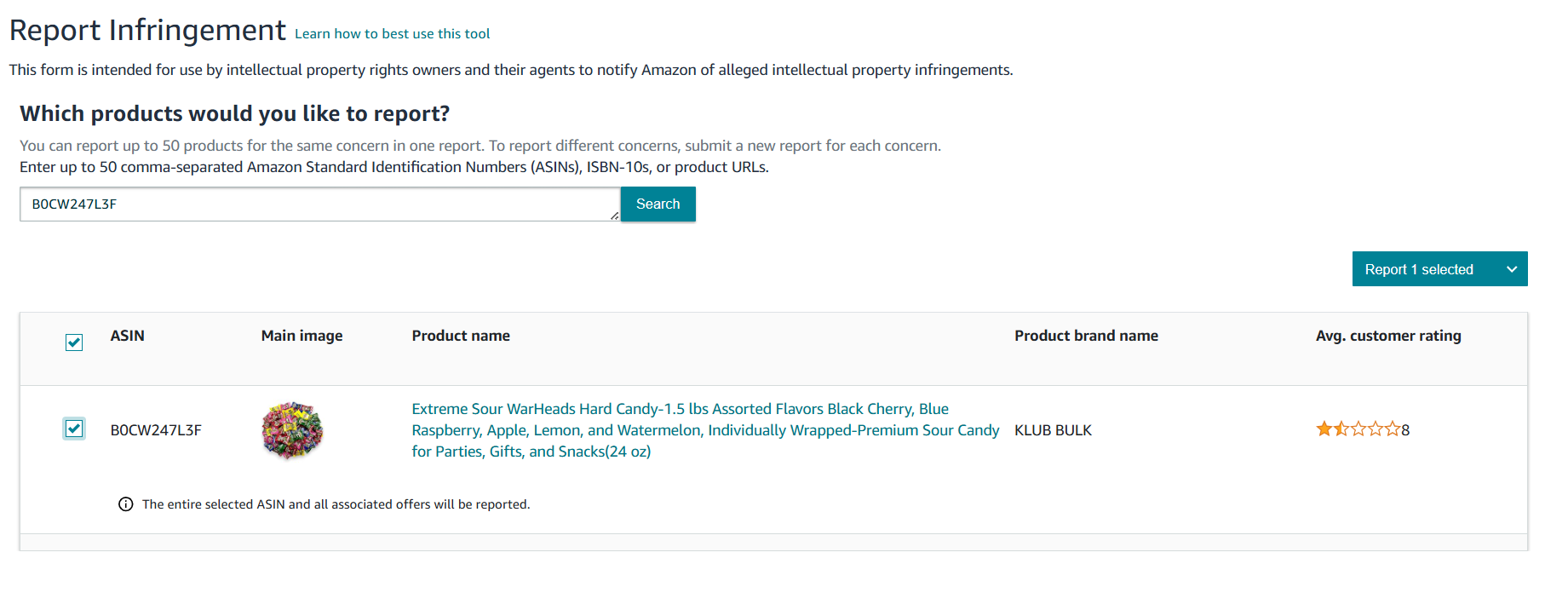Click the WarHeads candy product image
Screen dimensions: 1568x610
point(292,430)
